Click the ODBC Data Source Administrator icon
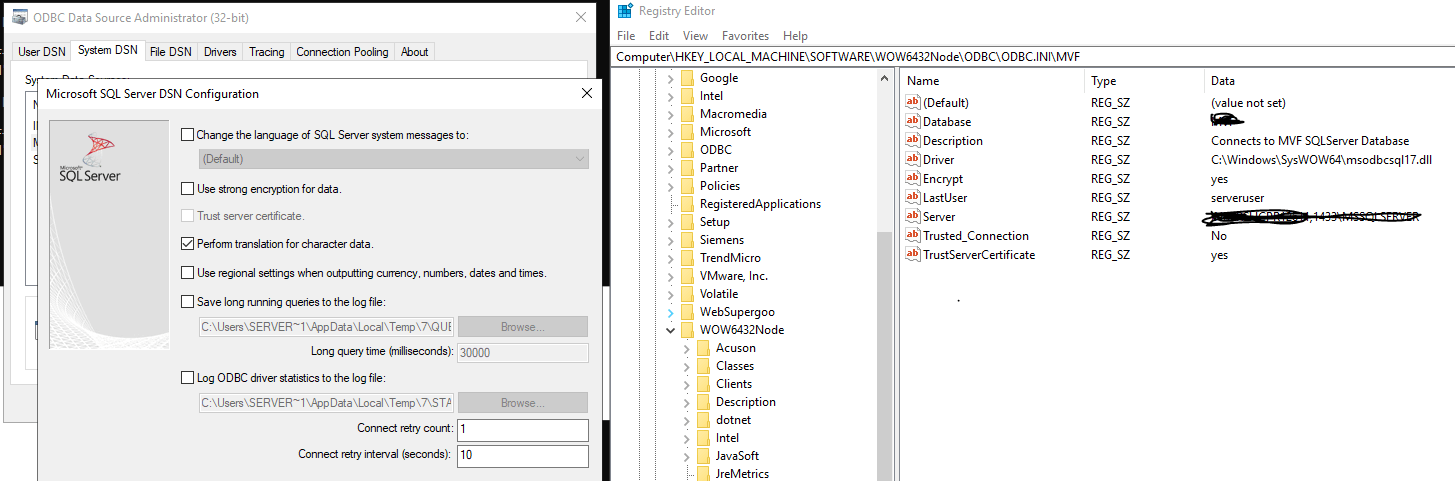Image resolution: width=1455 pixels, height=481 pixels. click(x=19, y=17)
